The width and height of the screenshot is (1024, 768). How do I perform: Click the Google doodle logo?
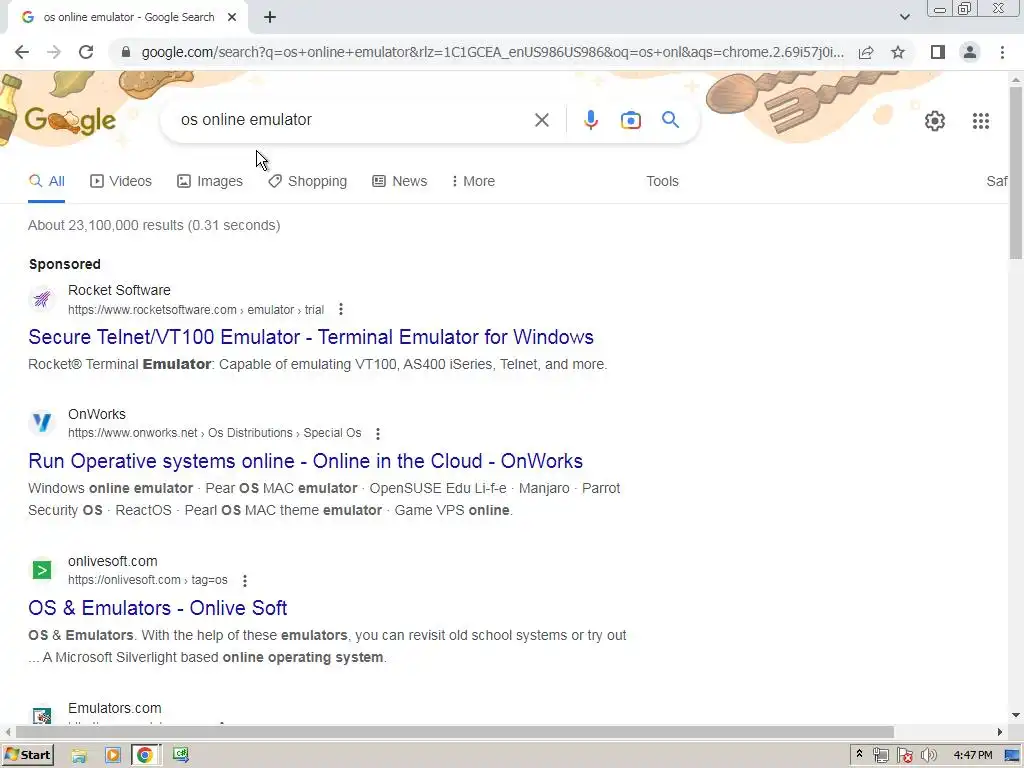click(x=71, y=120)
